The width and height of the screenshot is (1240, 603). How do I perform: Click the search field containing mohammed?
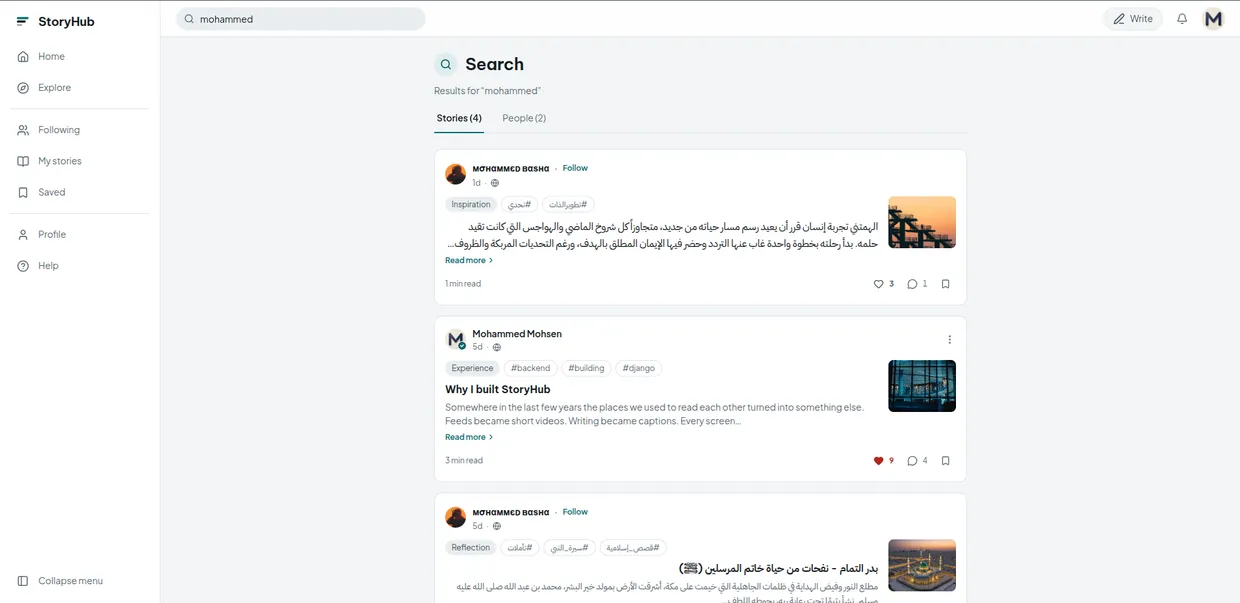pyautogui.click(x=301, y=19)
